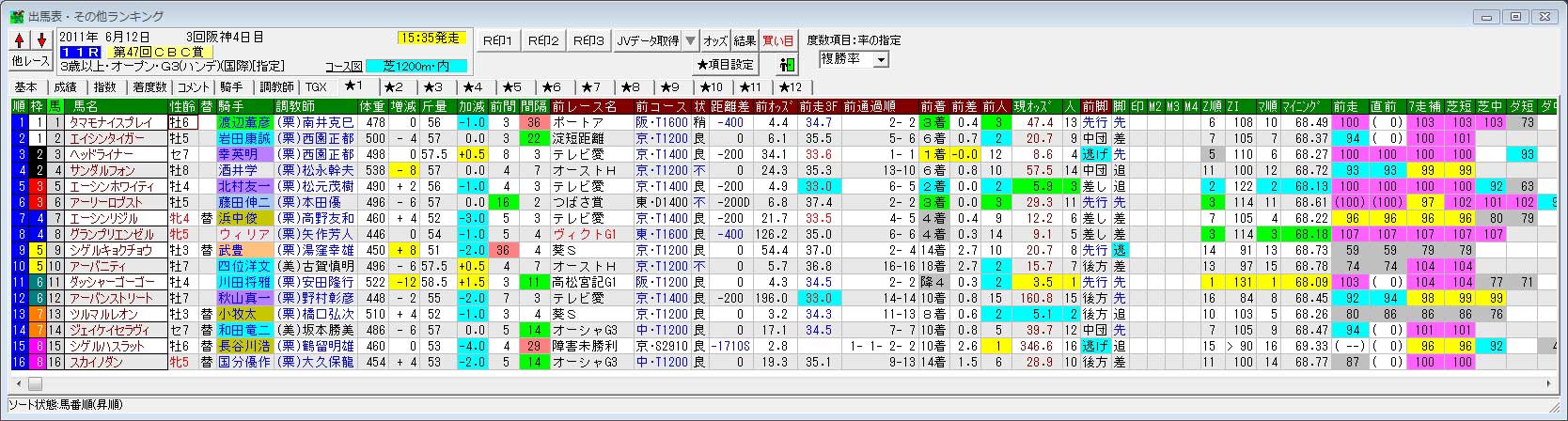The width and height of the screenshot is (1568, 421).
Task: Sort by the 馬名 column header
Action: 86,106
